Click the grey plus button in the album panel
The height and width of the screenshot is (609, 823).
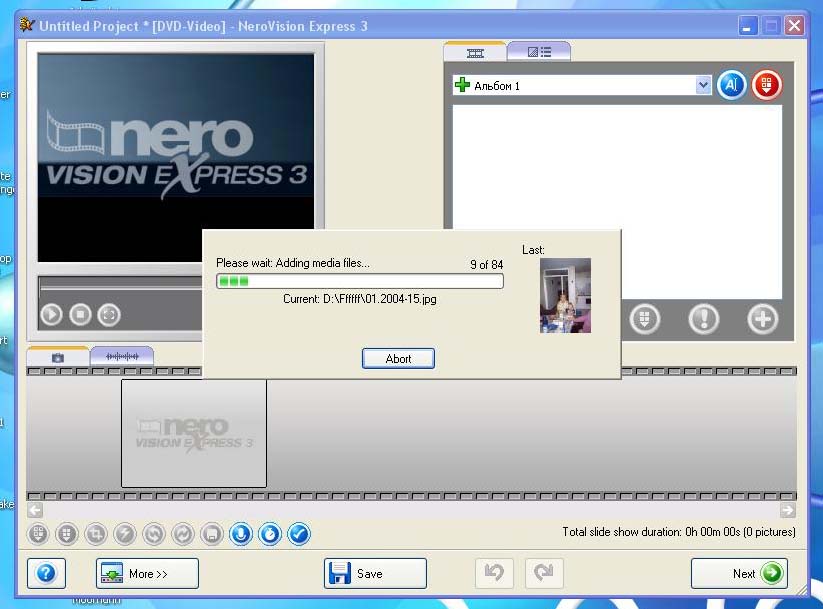[763, 319]
